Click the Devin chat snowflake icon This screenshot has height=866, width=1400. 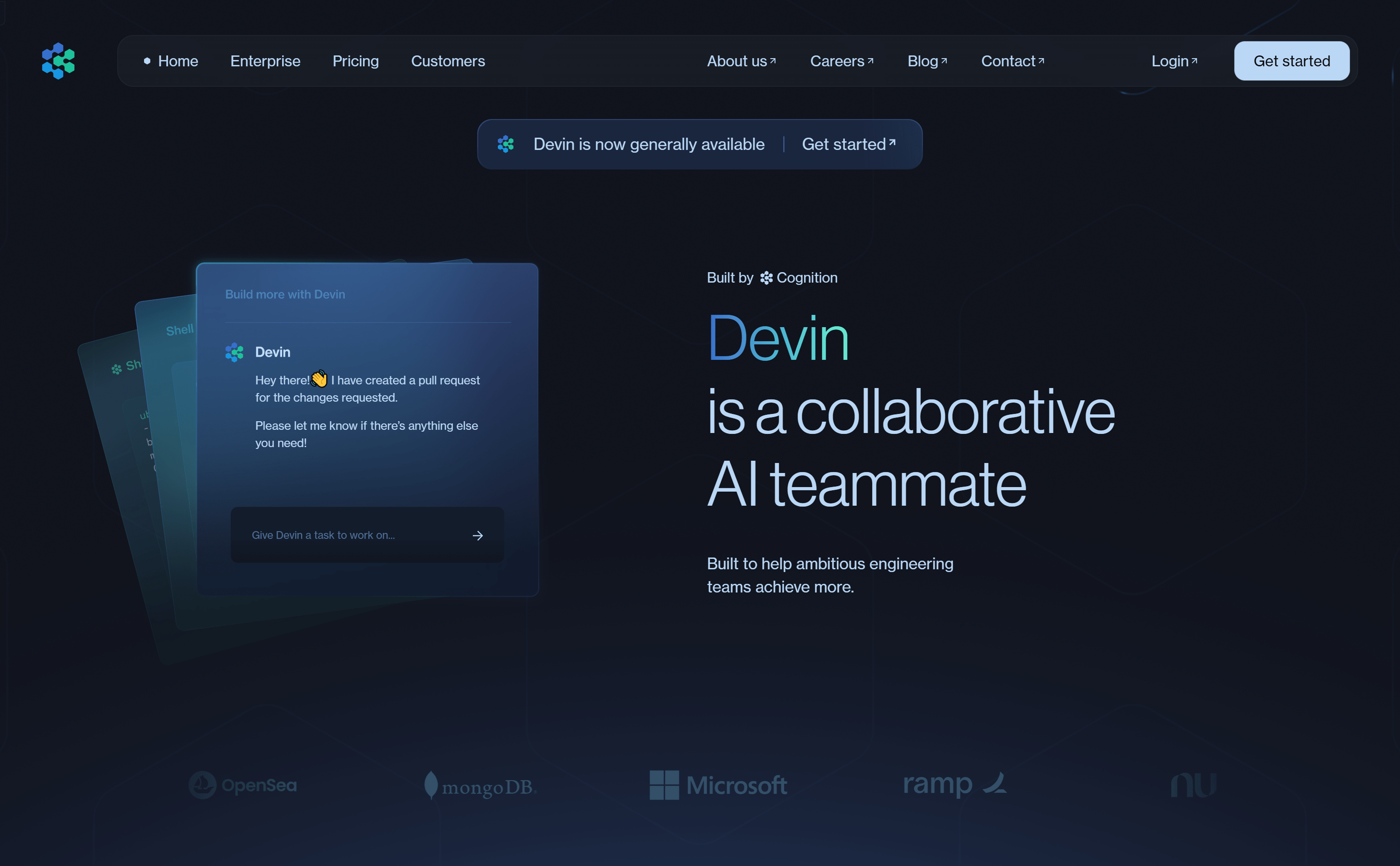pyautogui.click(x=234, y=351)
